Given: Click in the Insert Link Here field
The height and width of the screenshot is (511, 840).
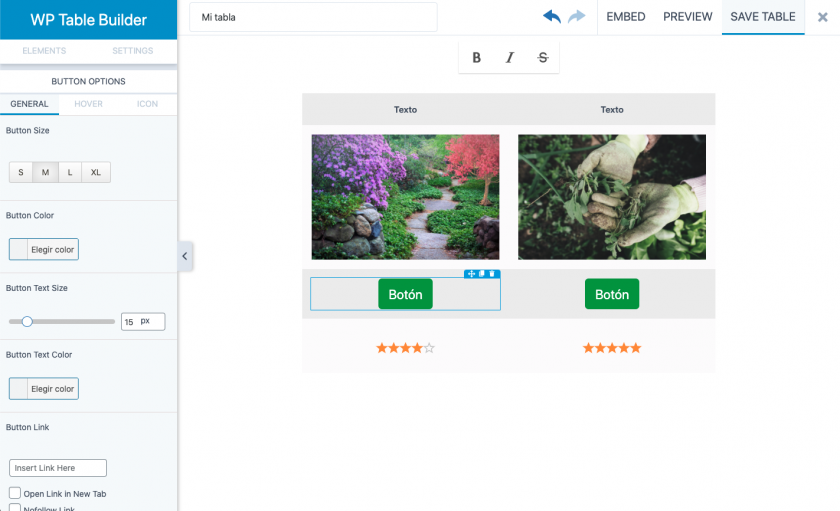Looking at the screenshot, I should [x=58, y=468].
